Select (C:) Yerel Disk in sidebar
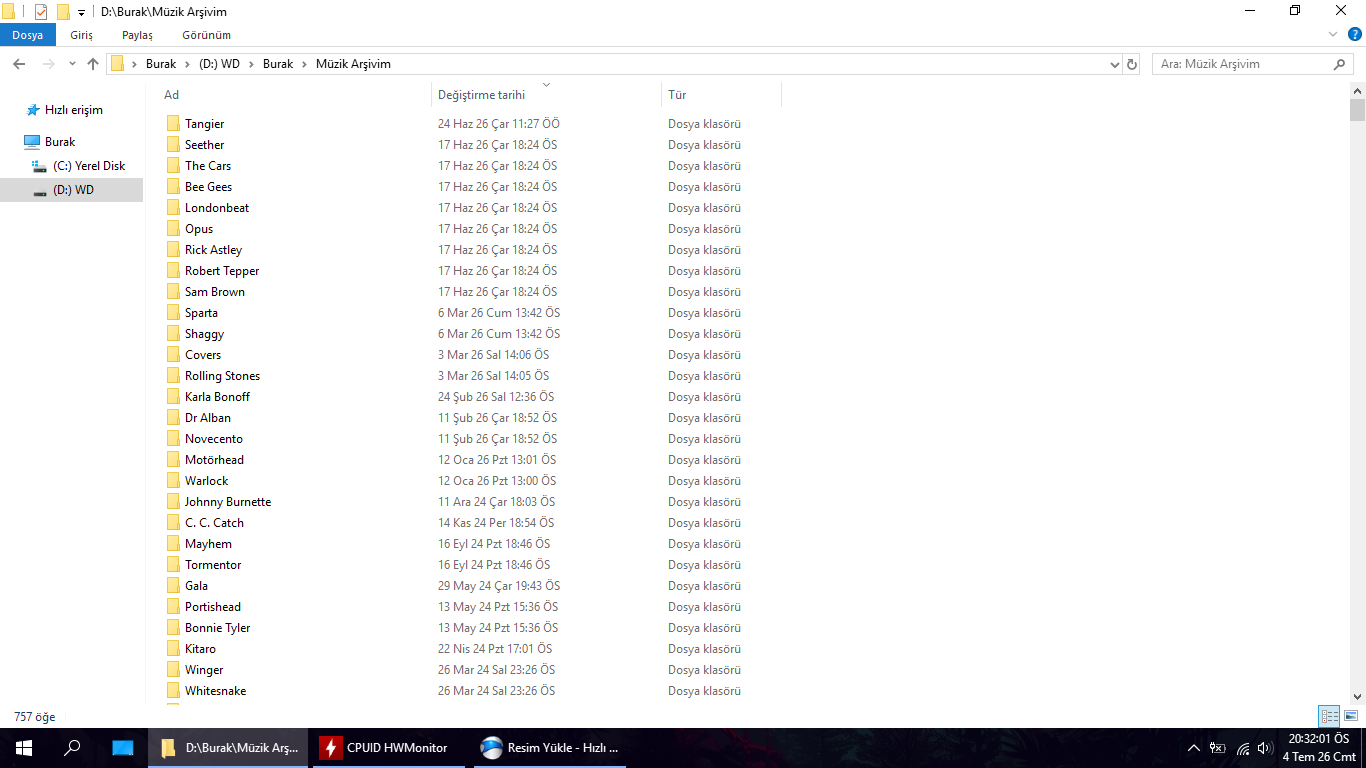Screen dimensions: 1366x768 tap(89, 166)
